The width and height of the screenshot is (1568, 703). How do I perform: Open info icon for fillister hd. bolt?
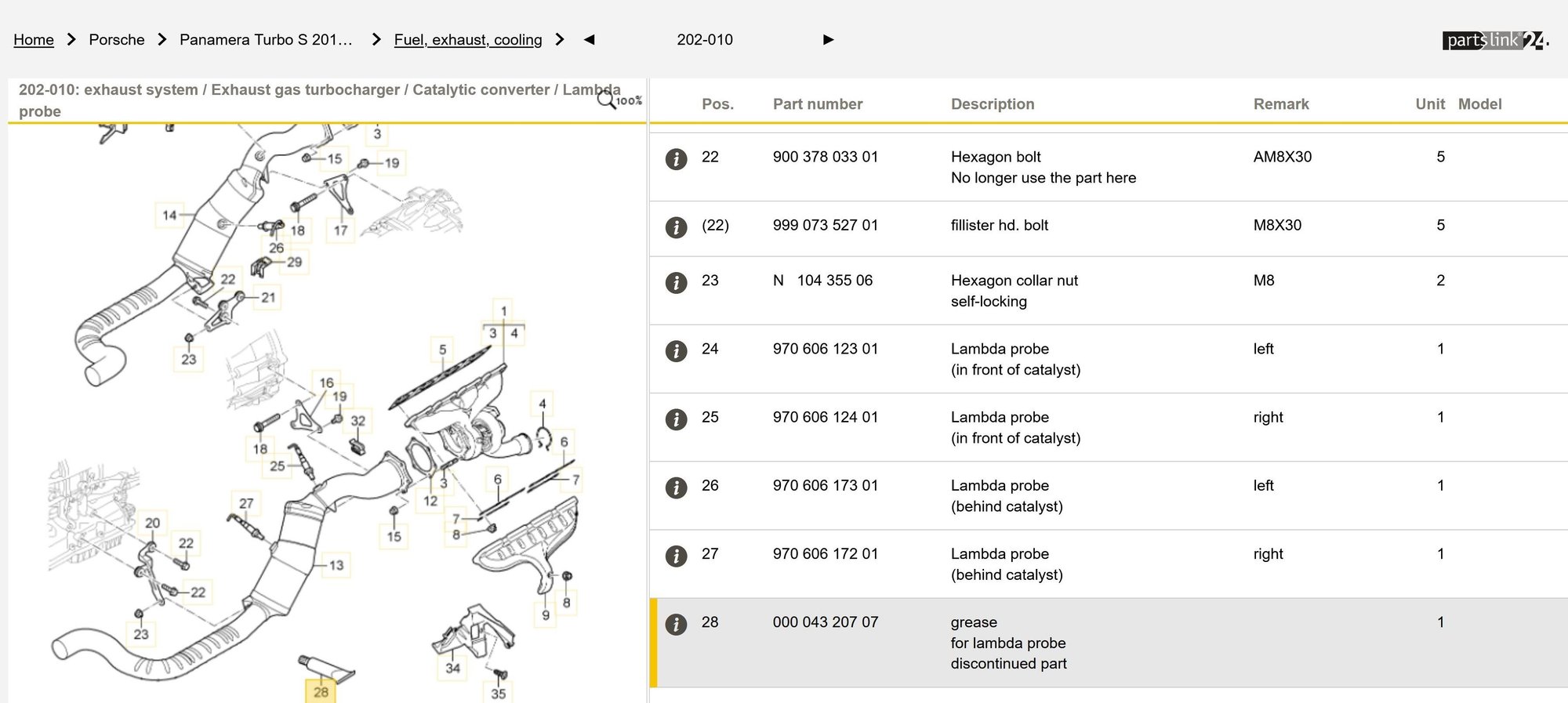pos(676,227)
